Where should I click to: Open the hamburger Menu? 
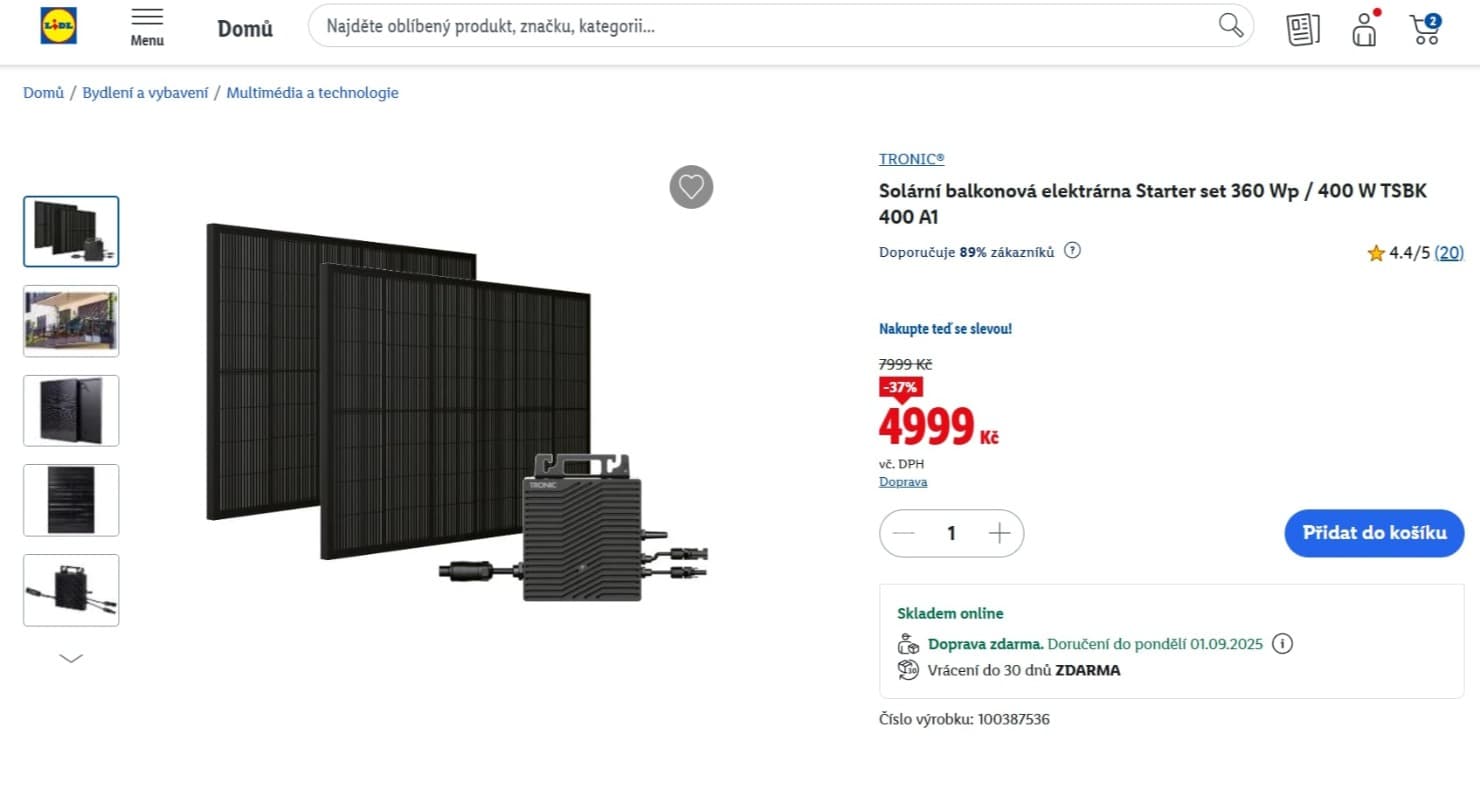(x=147, y=26)
